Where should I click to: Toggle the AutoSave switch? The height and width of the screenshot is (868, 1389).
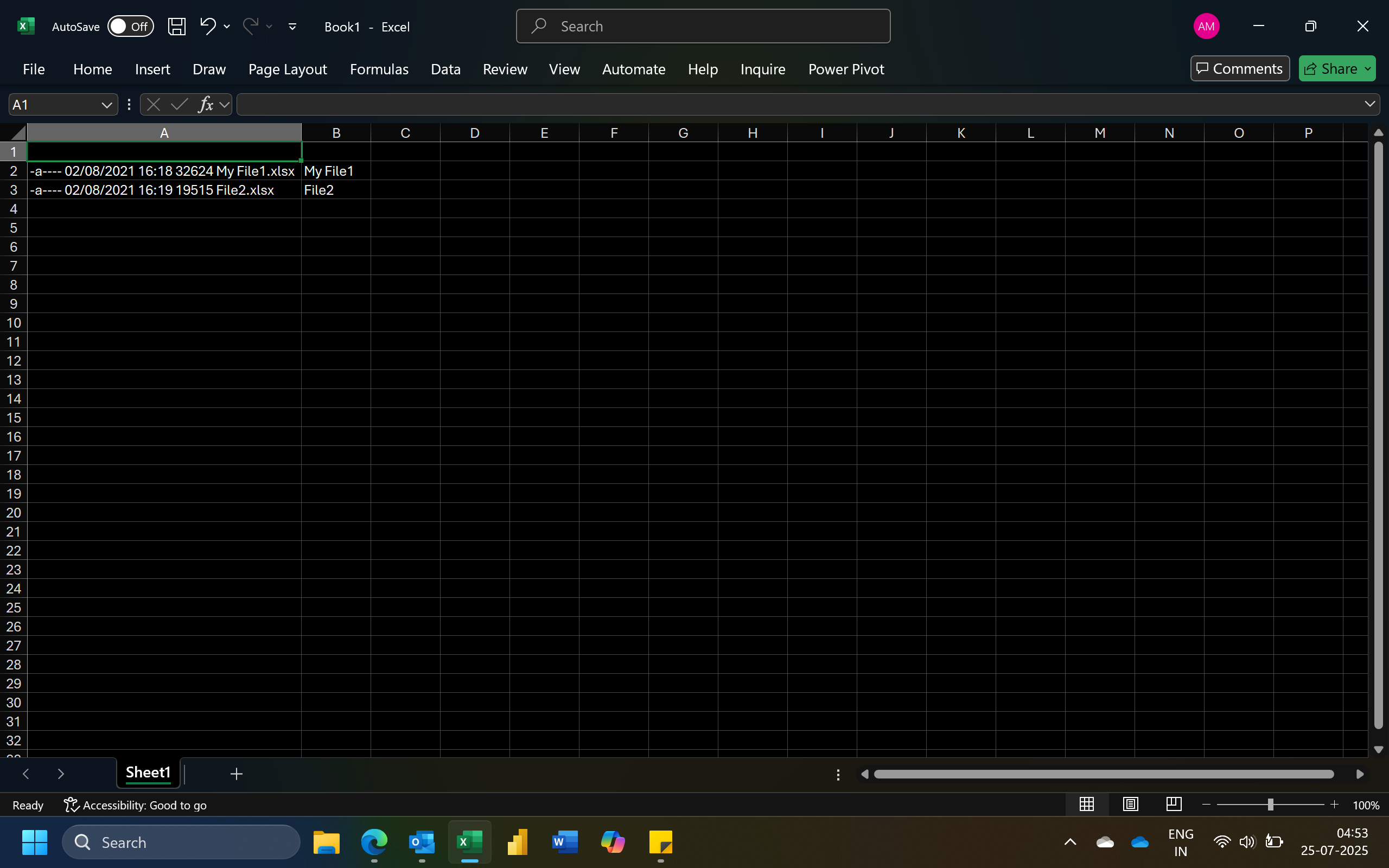[x=131, y=27]
